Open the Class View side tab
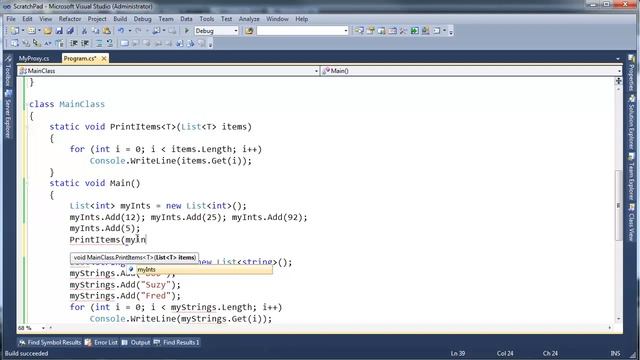The height and width of the screenshot is (360, 640). point(632,222)
